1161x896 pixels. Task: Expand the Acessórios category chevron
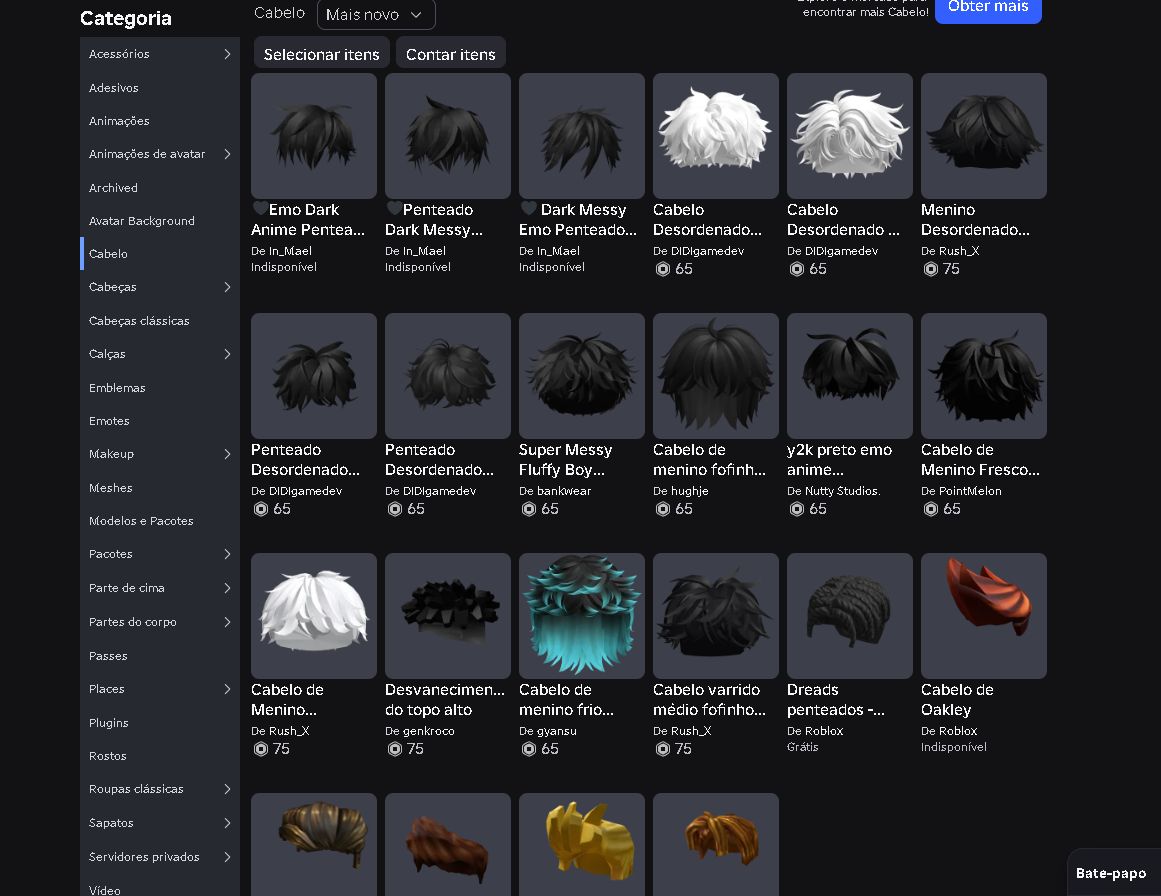tap(227, 54)
